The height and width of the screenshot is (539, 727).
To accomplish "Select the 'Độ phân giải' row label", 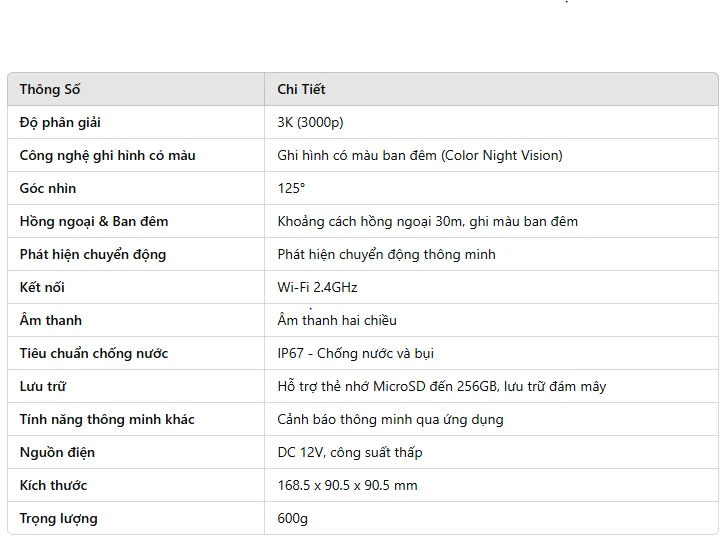I will (60, 122).
